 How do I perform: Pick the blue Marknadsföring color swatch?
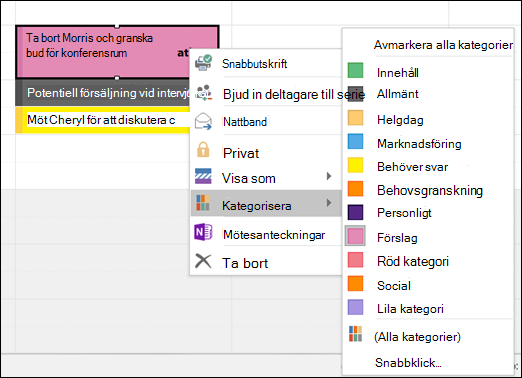[355, 141]
